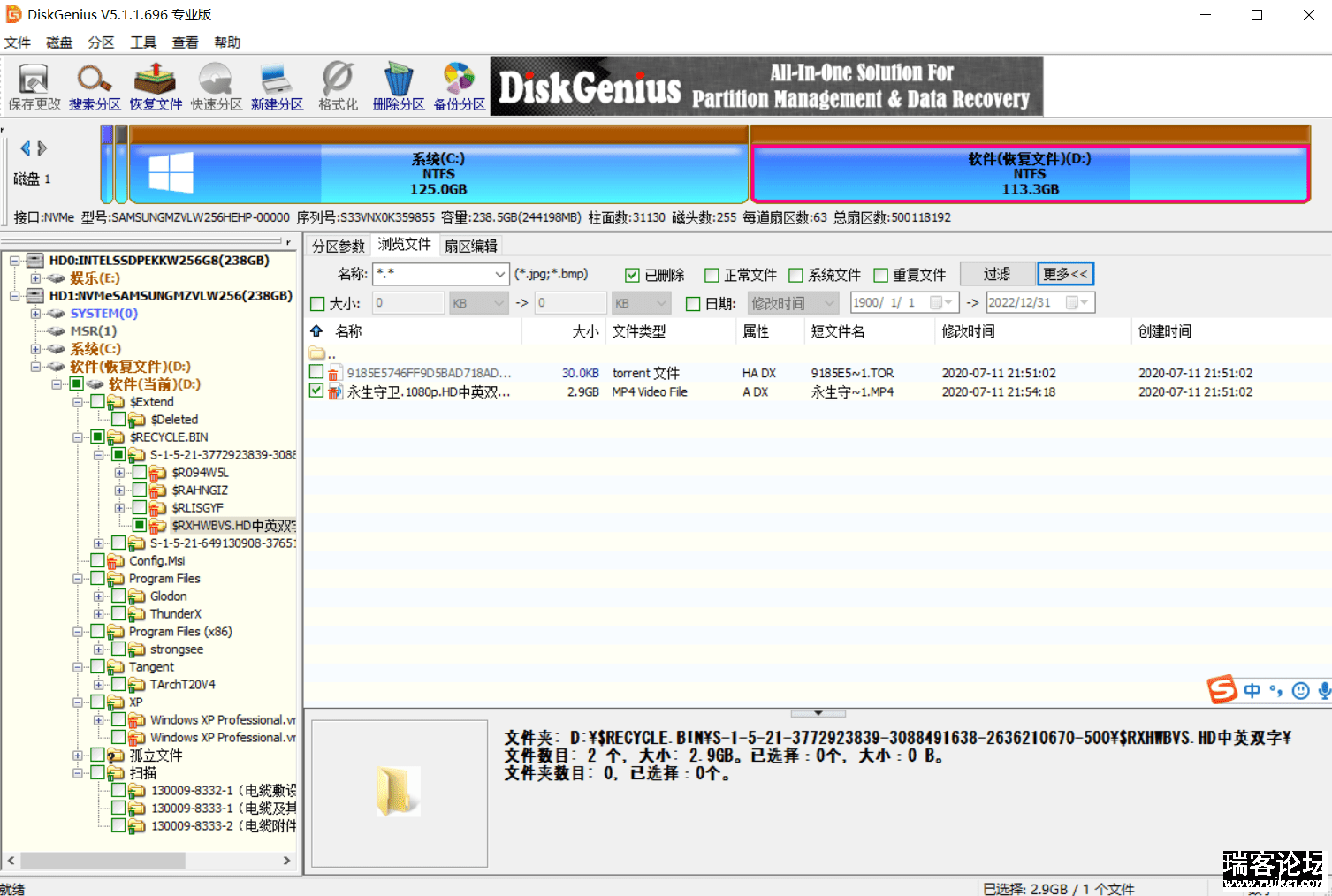1332x896 pixels.
Task: Click the 搜索分区 search partition icon
Action: tap(95, 87)
